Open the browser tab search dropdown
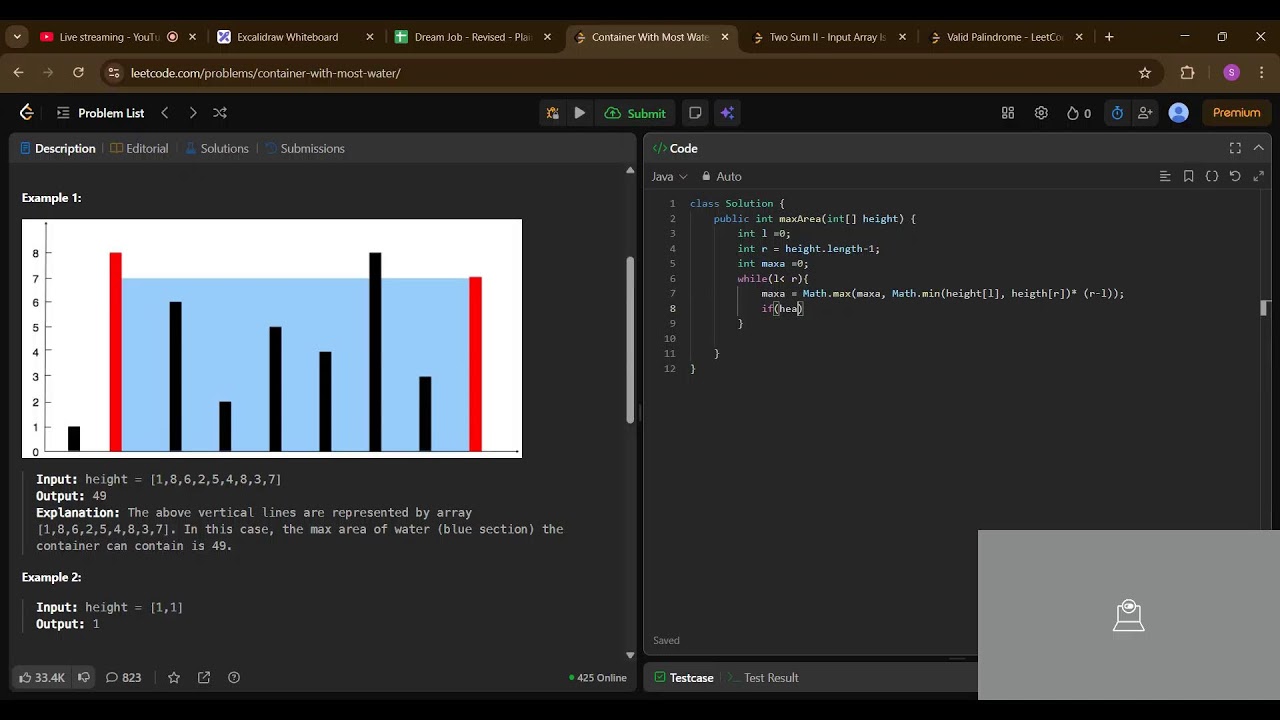This screenshot has height=720, width=1280. click(x=17, y=37)
